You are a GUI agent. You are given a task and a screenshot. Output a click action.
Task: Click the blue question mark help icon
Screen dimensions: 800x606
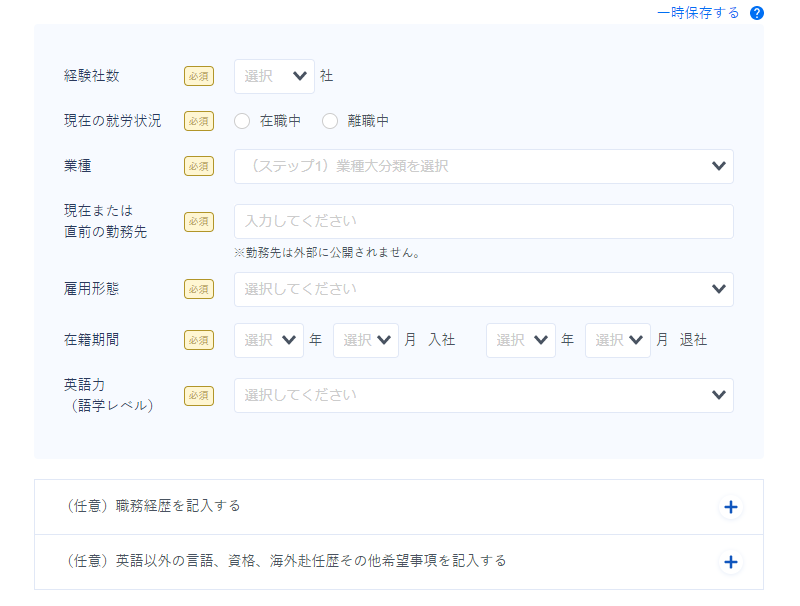[756, 13]
